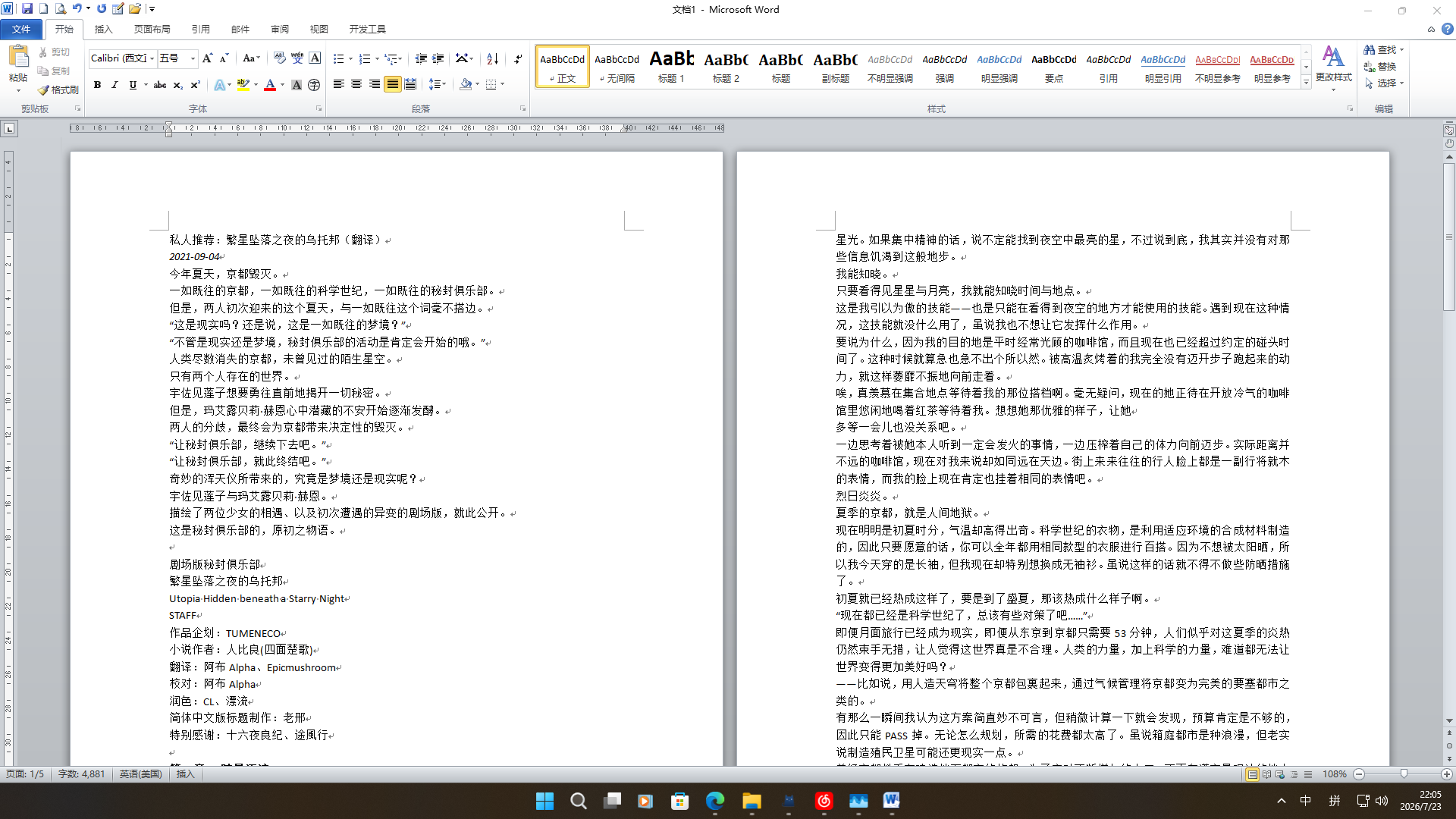Clear formatting with eraser icon
The height and width of the screenshot is (819, 1456).
pos(279,58)
